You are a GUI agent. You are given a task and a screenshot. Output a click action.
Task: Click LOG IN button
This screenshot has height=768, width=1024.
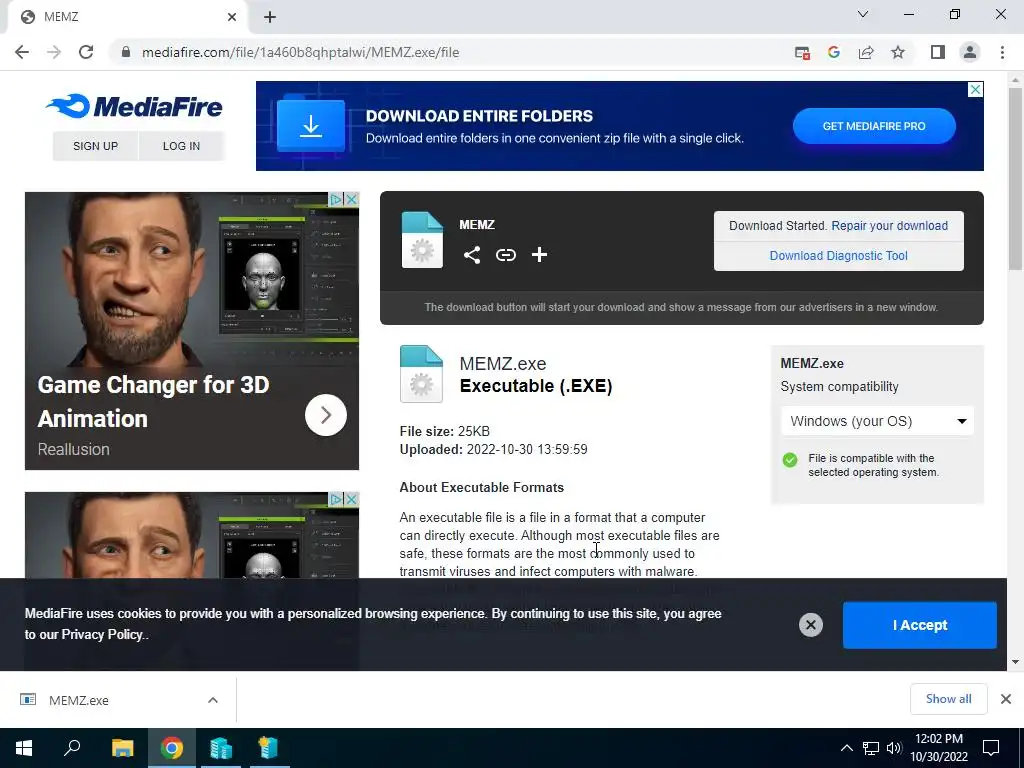[182, 146]
